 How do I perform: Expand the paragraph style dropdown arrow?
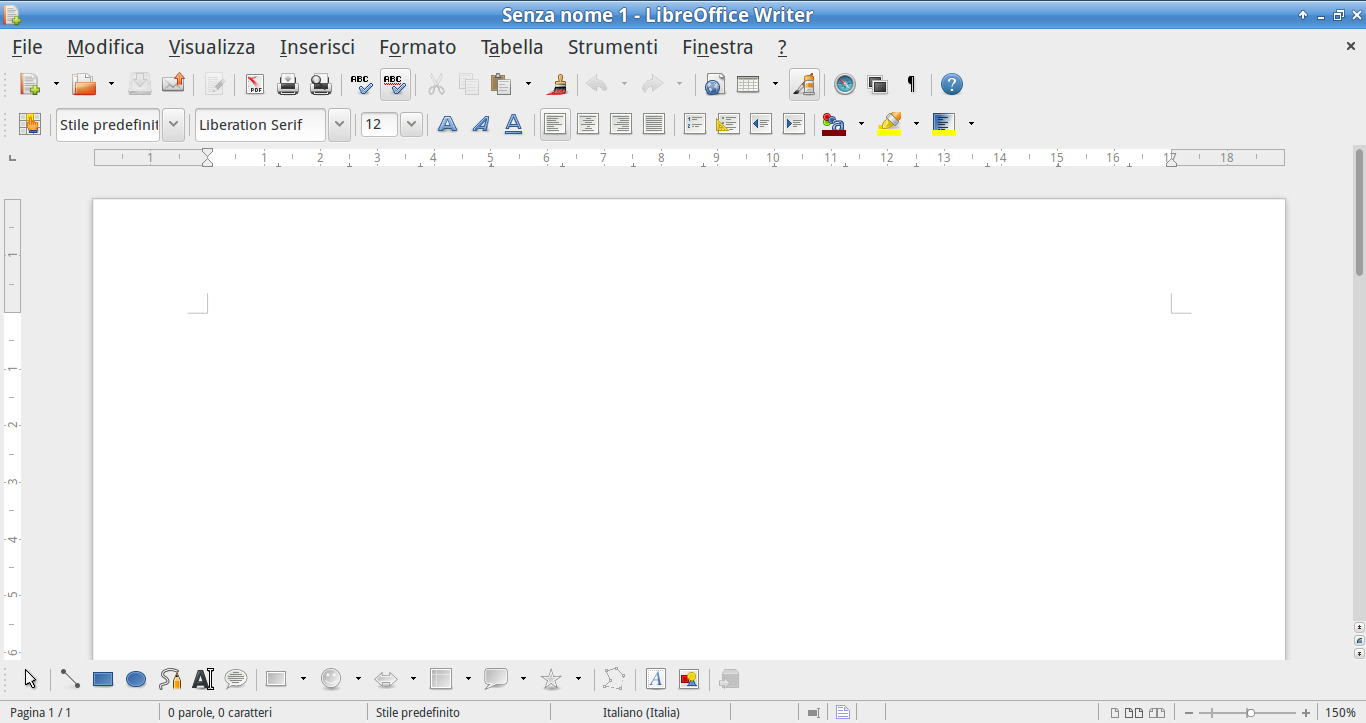pyautogui.click(x=174, y=124)
